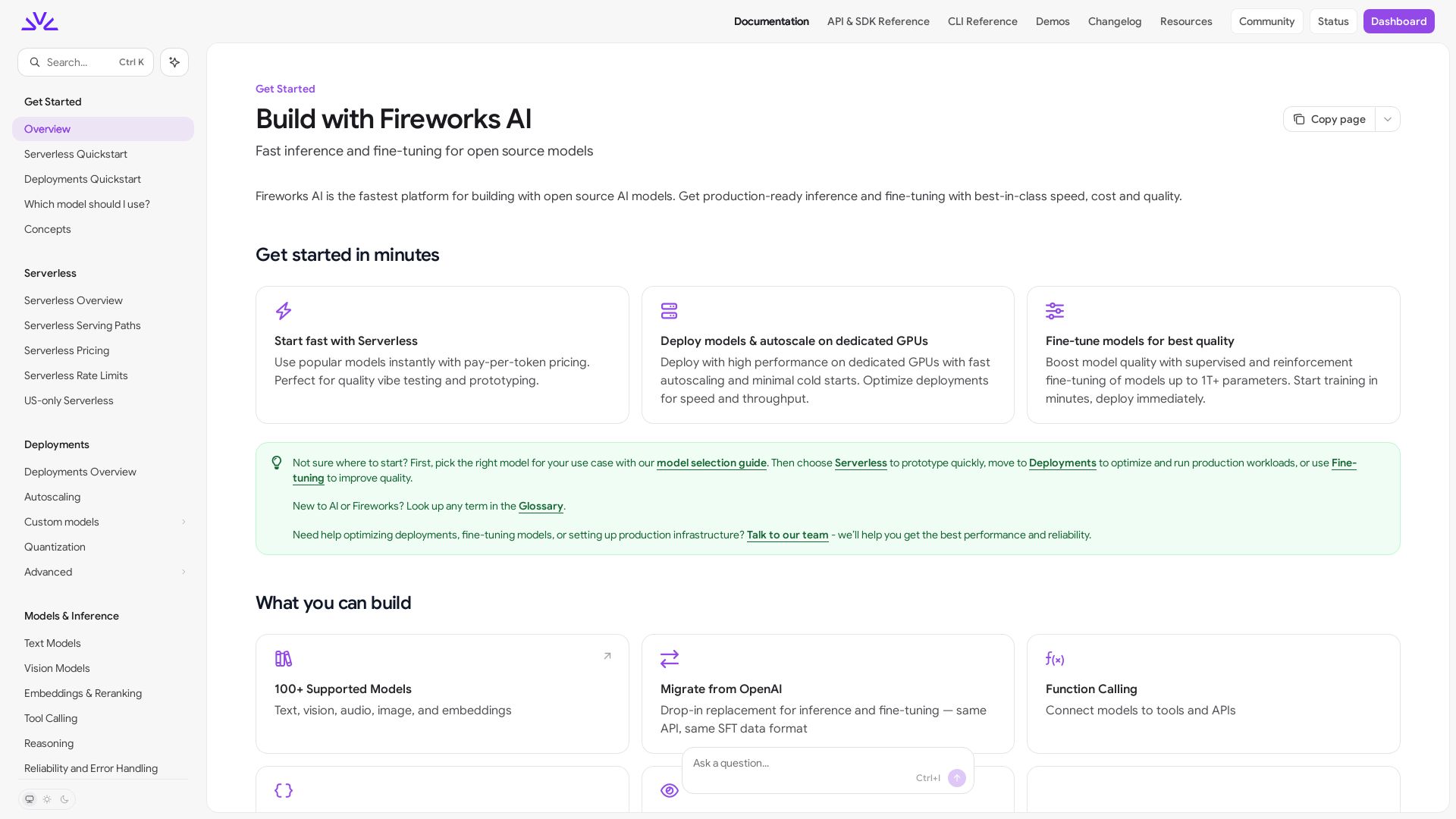Open Reliability and Error Handling
1456x819 pixels.
click(103, 768)
